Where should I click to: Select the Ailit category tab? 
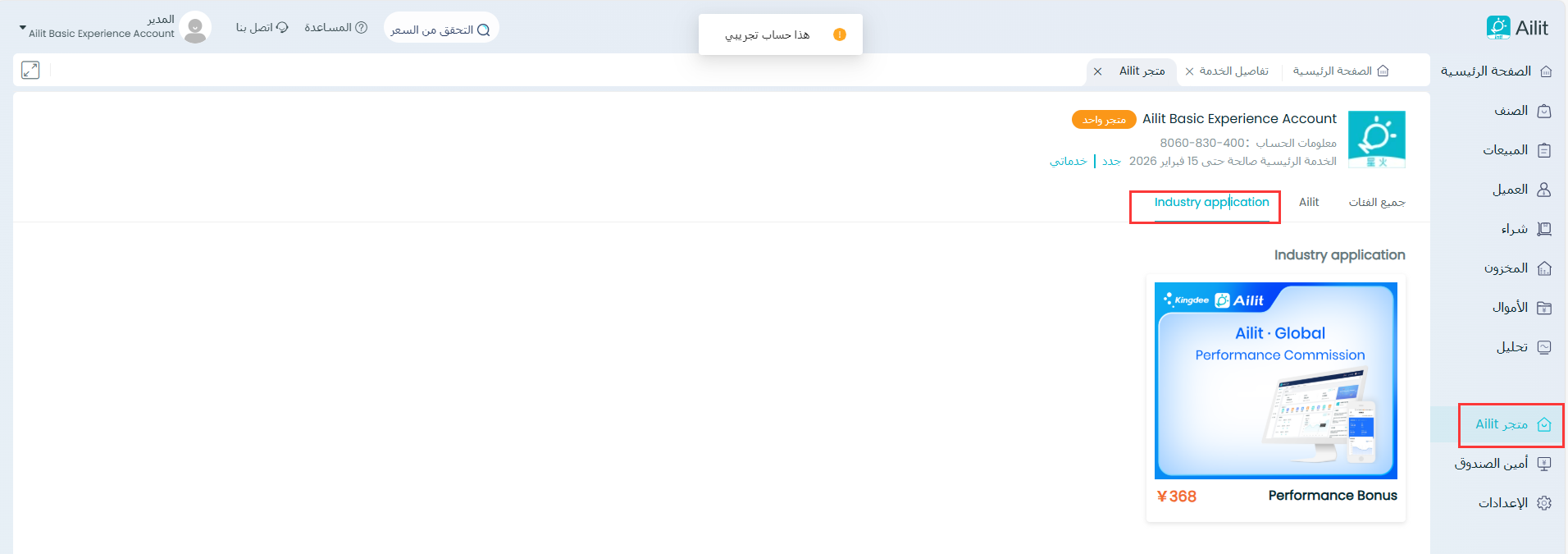(1308, 203)
